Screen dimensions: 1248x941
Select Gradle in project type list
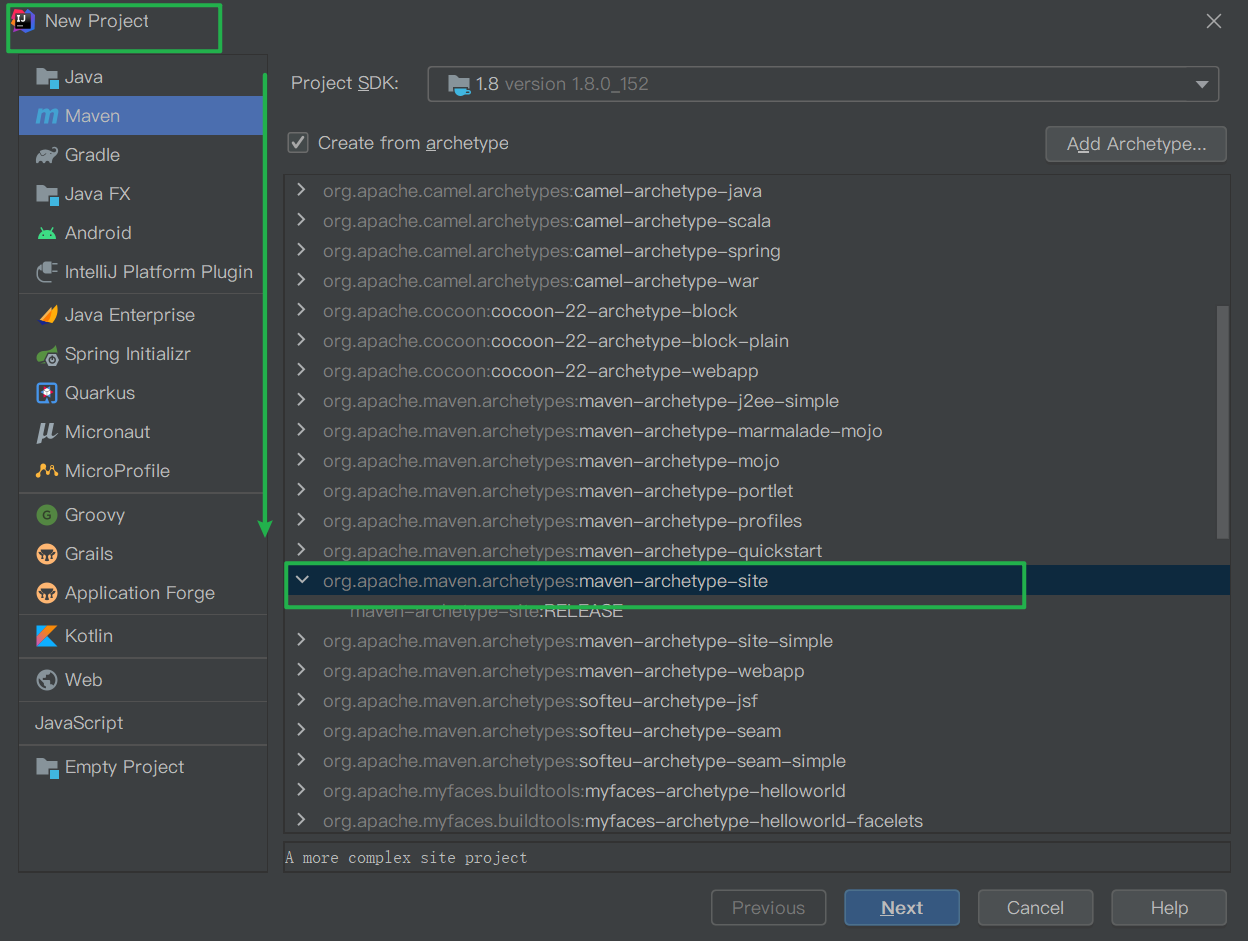coord(141,155)
